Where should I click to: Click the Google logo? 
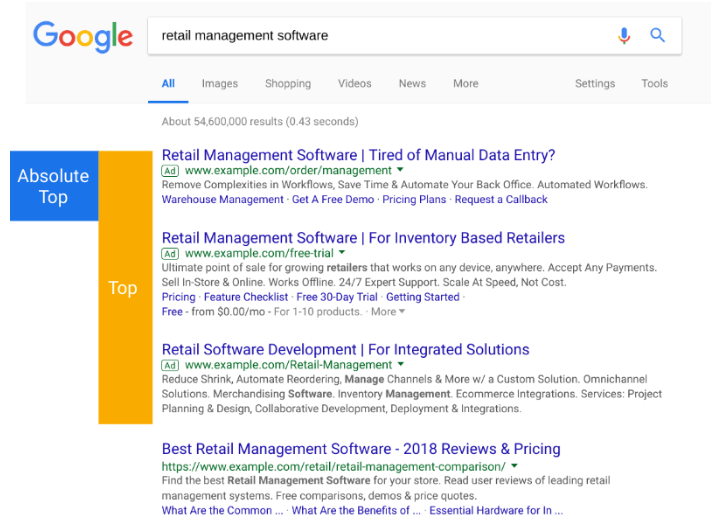[83, 36]
